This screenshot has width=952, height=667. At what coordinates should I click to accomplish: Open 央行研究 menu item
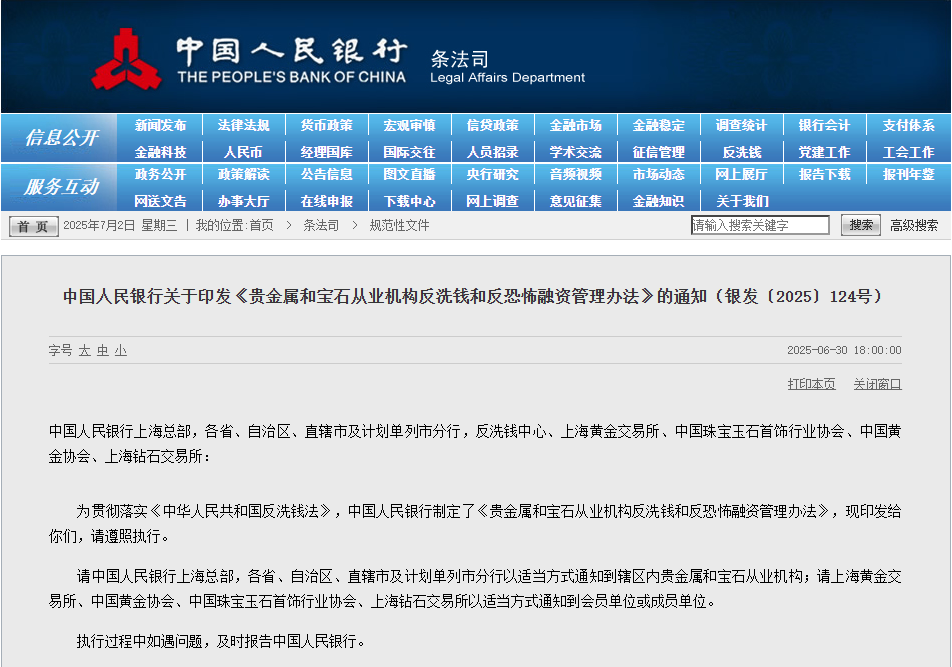point(492,174)
